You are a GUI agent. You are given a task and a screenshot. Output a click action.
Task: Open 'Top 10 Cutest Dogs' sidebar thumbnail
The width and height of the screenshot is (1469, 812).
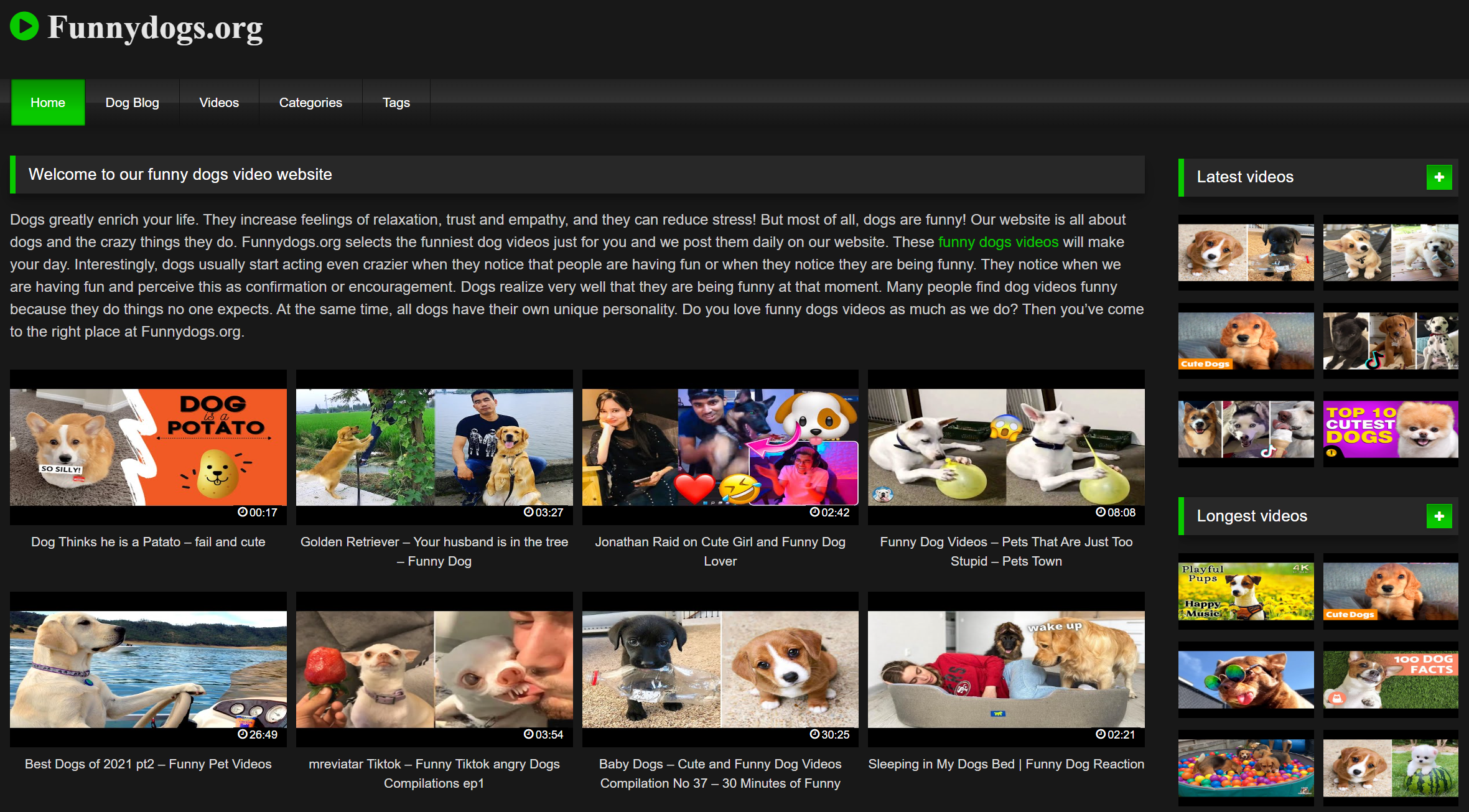pos(1390,429)
